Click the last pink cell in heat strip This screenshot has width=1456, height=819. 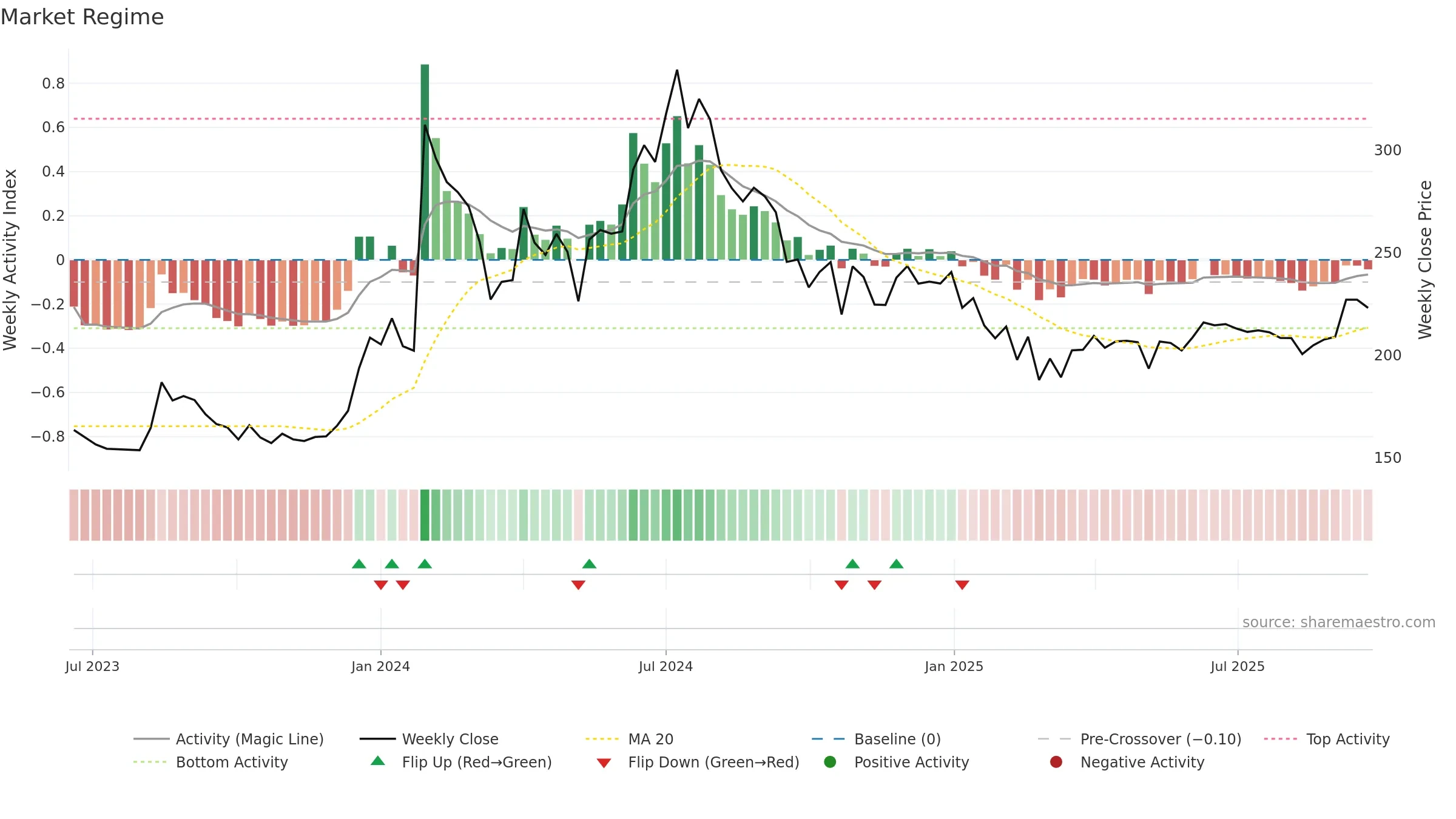pyautogui.click(x=1368, y=515)
